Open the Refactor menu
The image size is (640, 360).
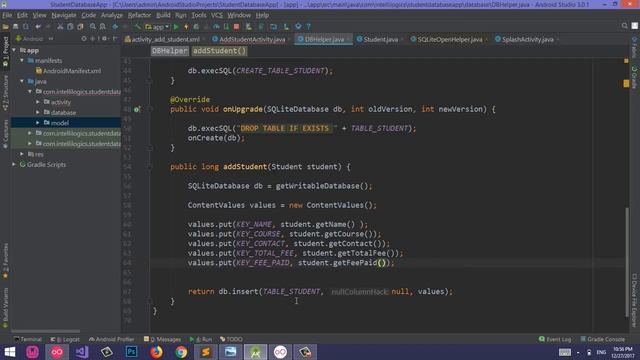point(139,15)
